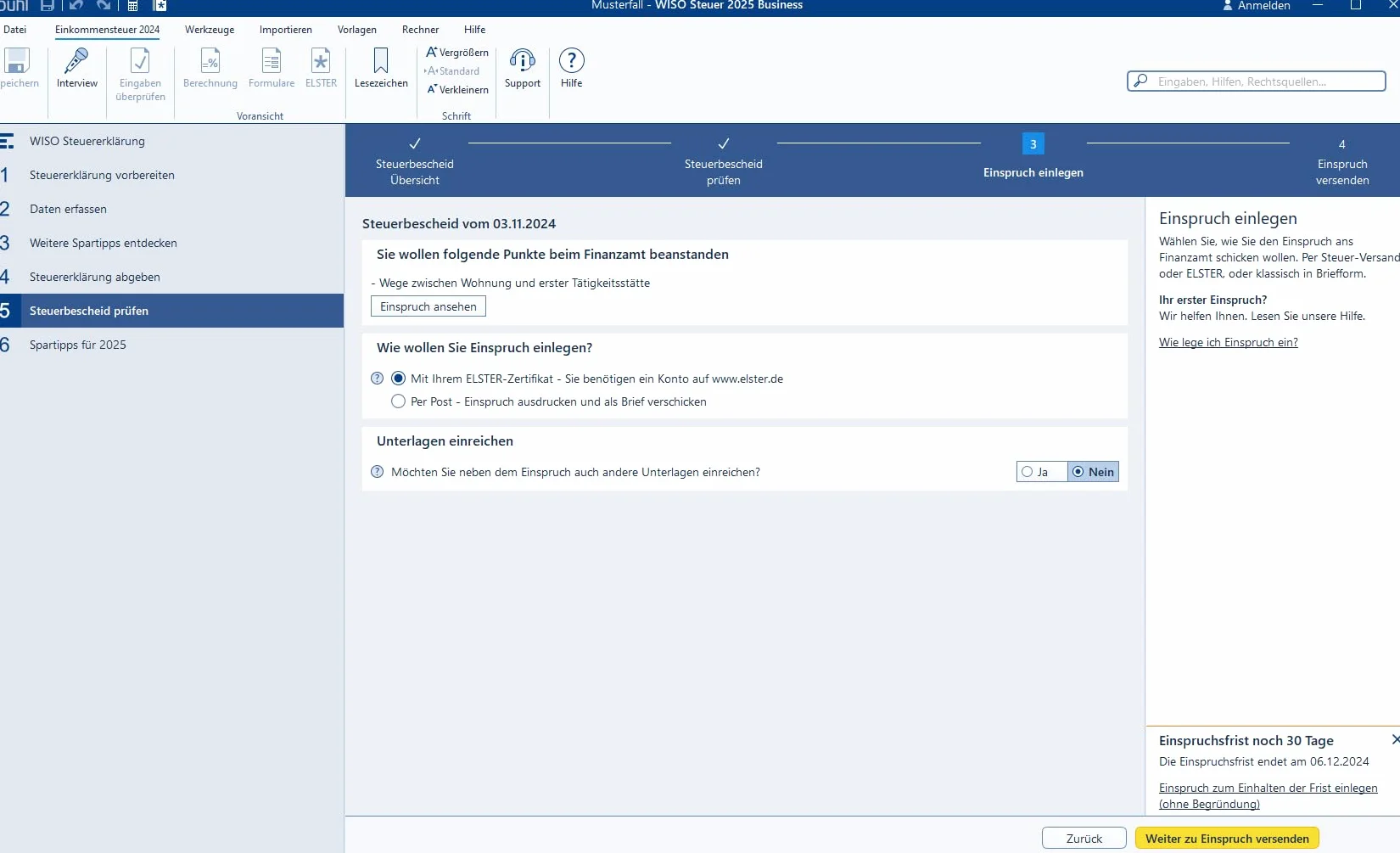Close the Einspruchsfrist notification panel
The width and height of the screenshot is (1400, 853).
coord(1395,740)
